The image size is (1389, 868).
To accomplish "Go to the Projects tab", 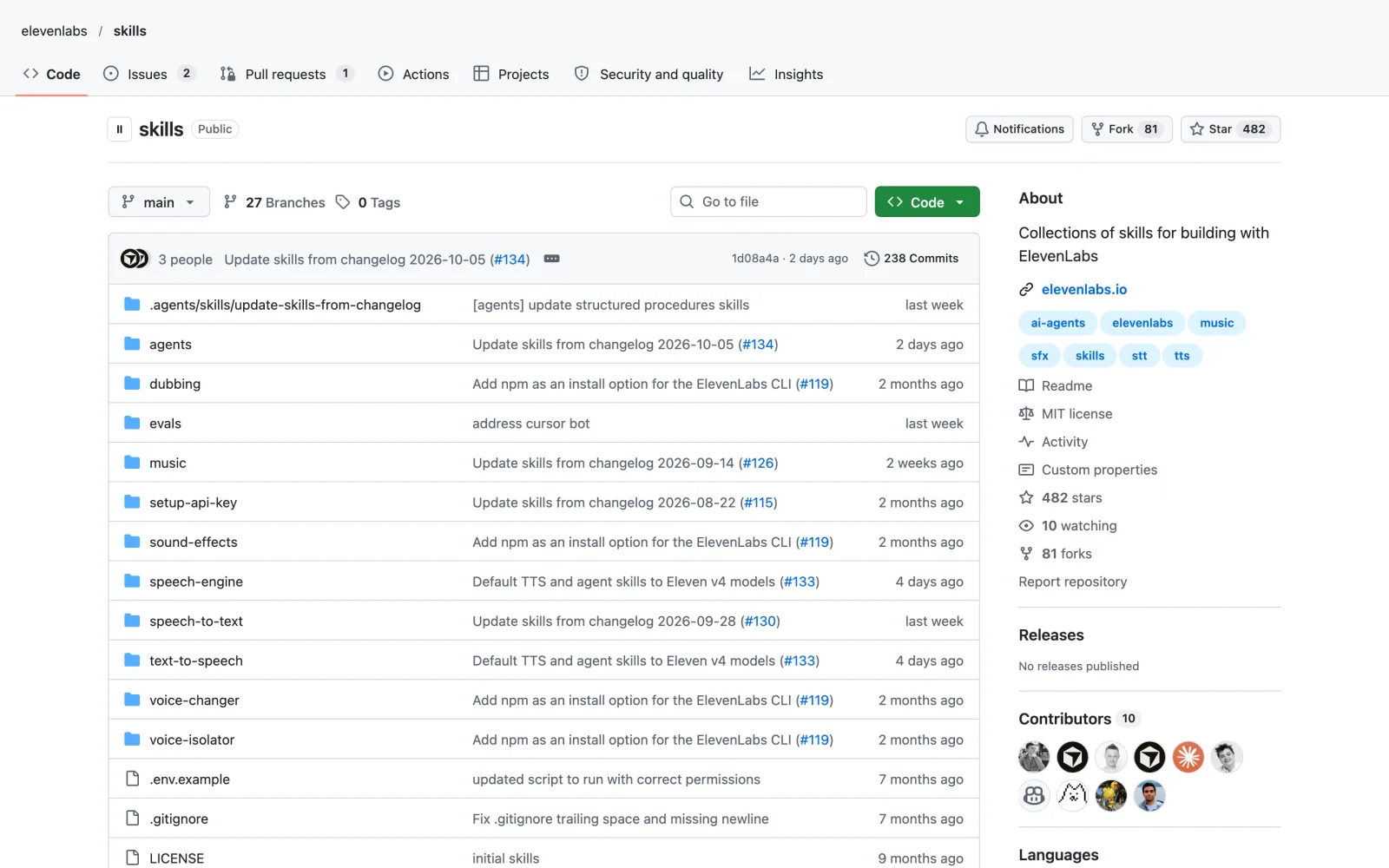I will [x=511, y=74].
